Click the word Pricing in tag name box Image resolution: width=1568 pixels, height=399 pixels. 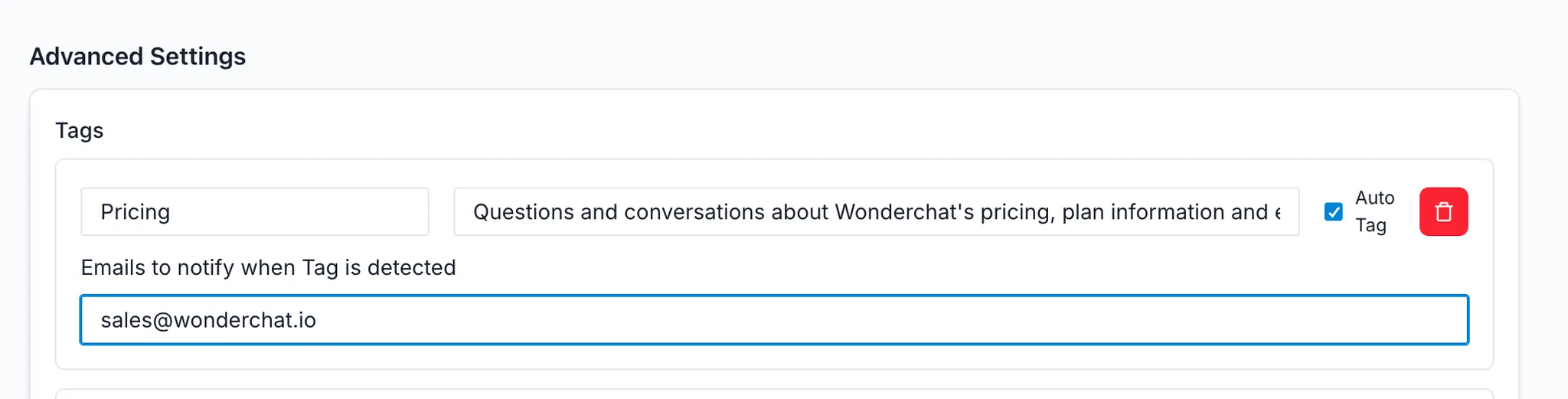pos(136,212)
